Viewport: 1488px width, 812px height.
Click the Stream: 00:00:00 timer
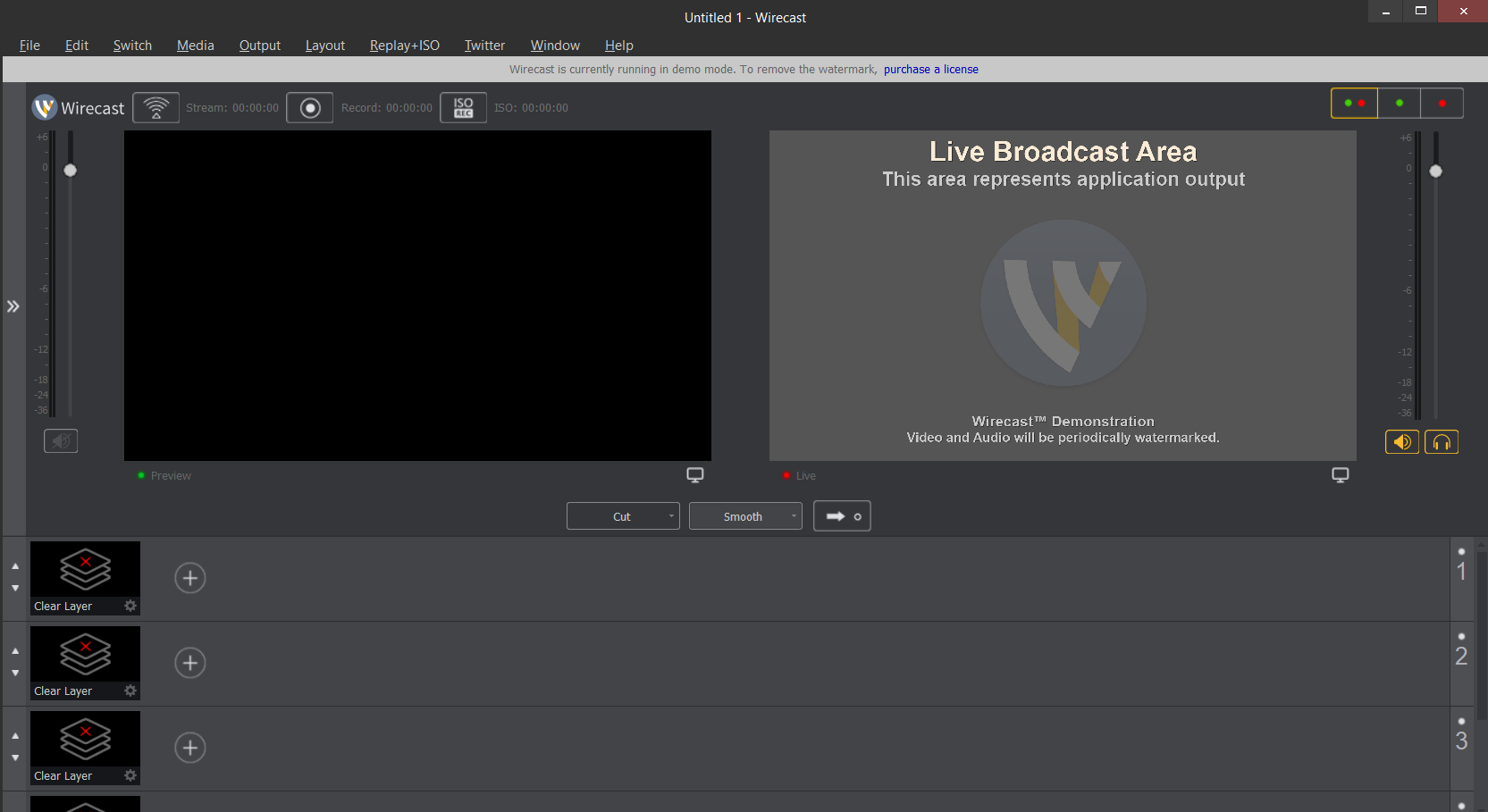232,108
